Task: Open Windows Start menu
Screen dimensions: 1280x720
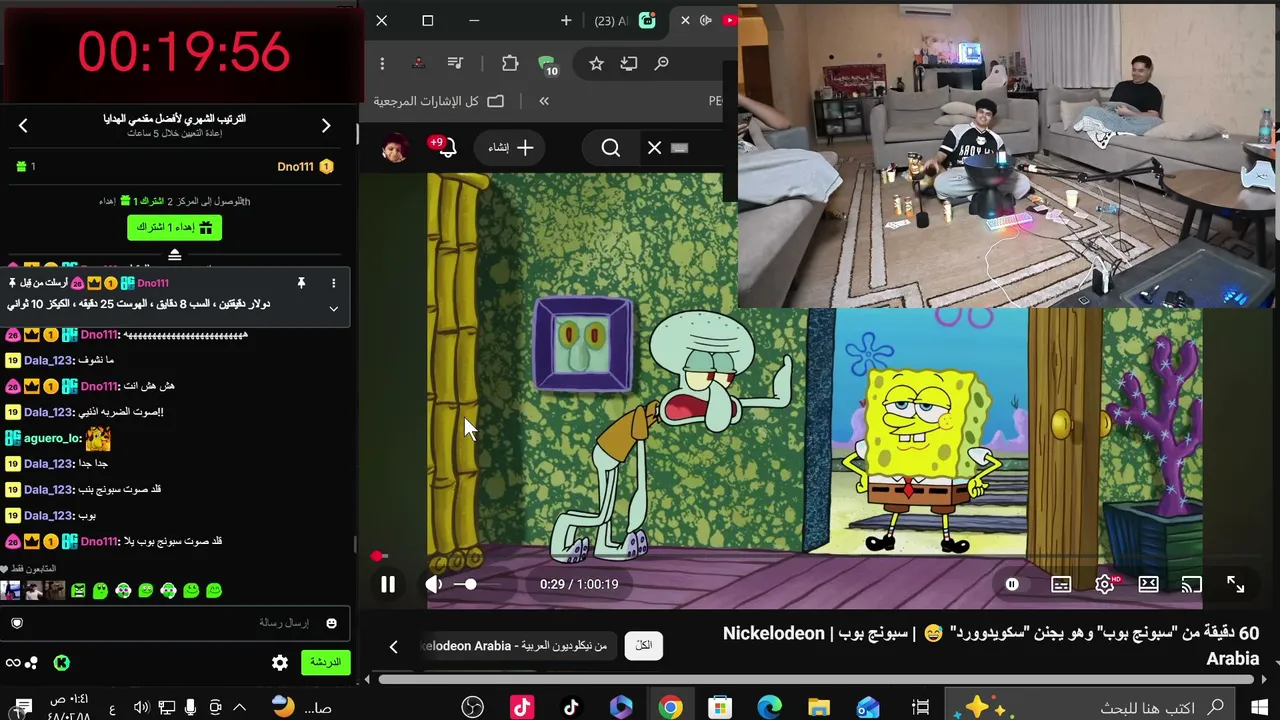Action: [x=1259, y=708]
